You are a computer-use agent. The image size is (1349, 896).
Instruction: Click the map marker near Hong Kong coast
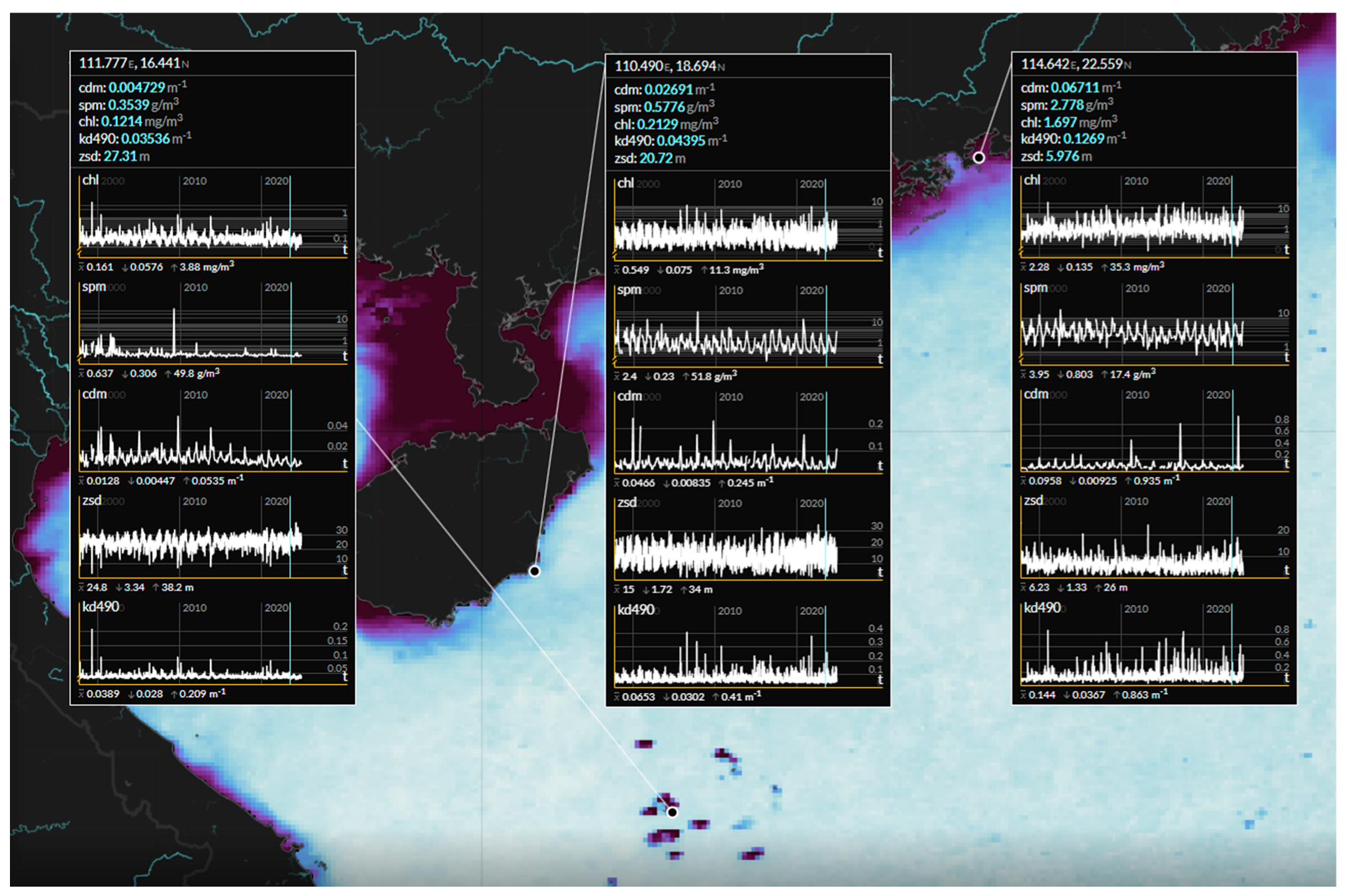pos(979,158)
